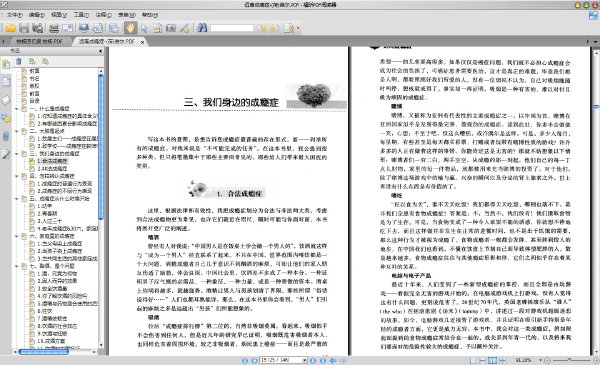
Task: Switch to single page layout
Action: pos(473,360)
